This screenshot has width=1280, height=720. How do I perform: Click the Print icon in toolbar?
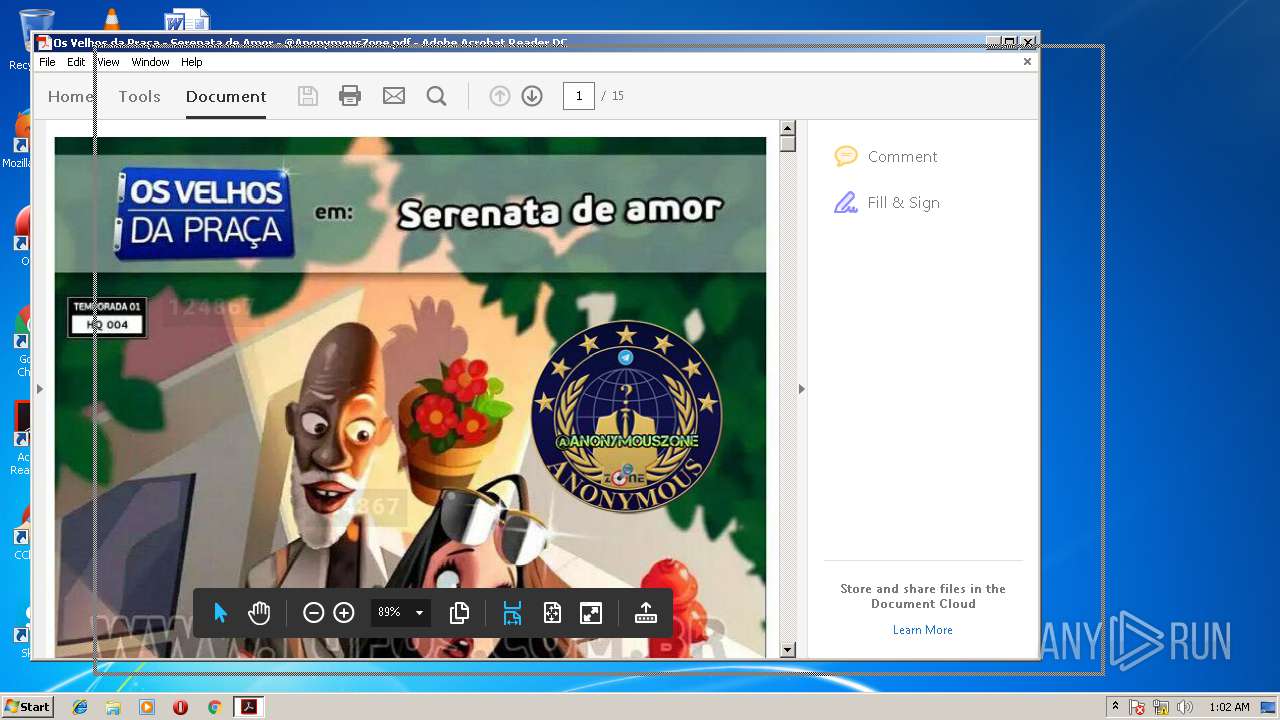click(350, 96)
